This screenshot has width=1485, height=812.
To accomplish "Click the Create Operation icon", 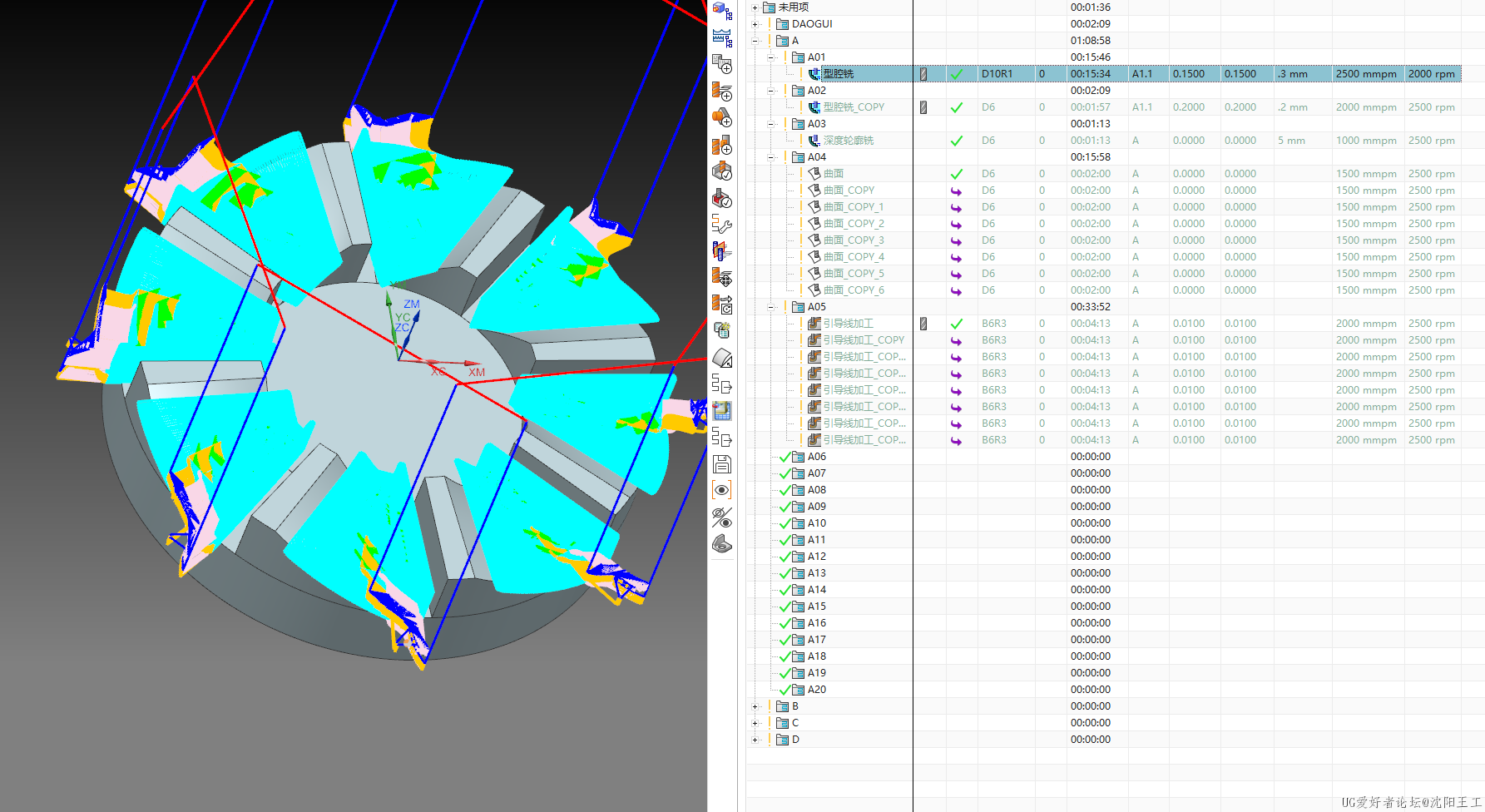I will [x=722, y=145].
